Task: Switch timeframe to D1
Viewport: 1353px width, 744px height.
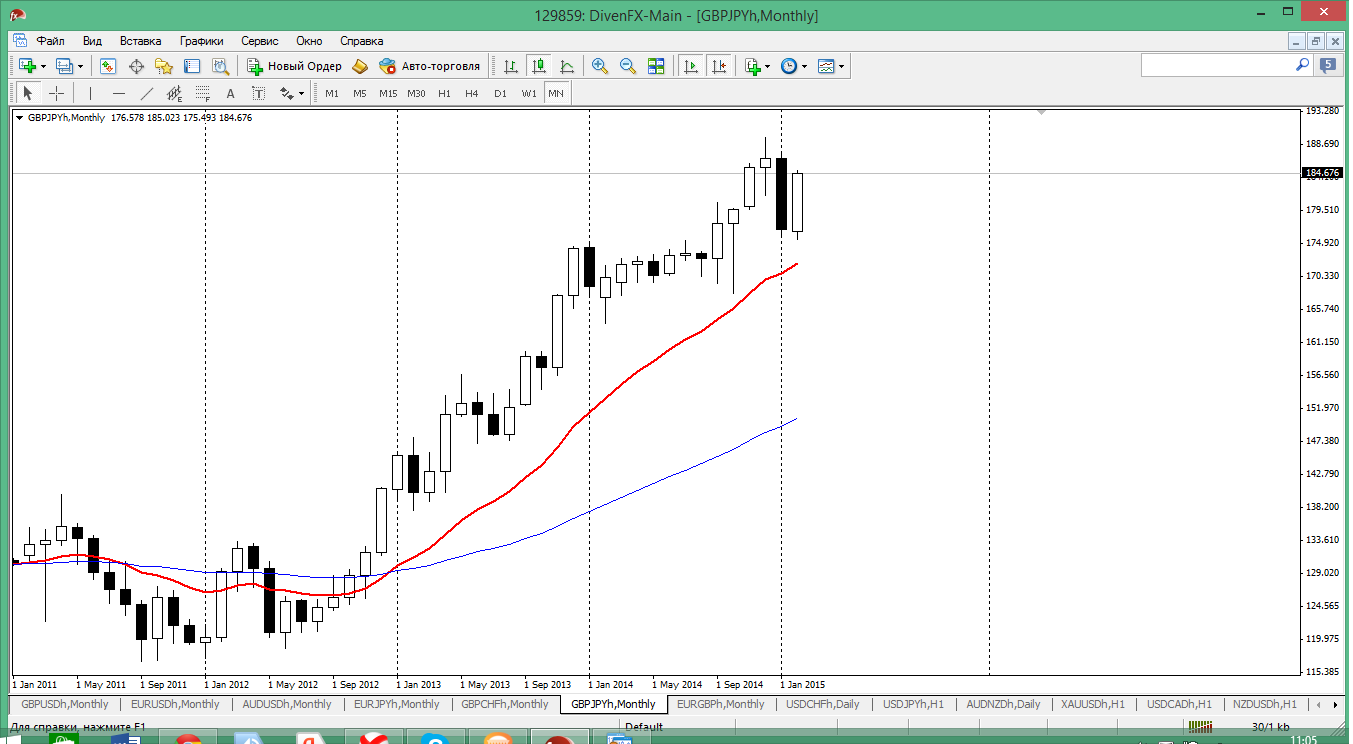Action: click(x=500, y=93)
